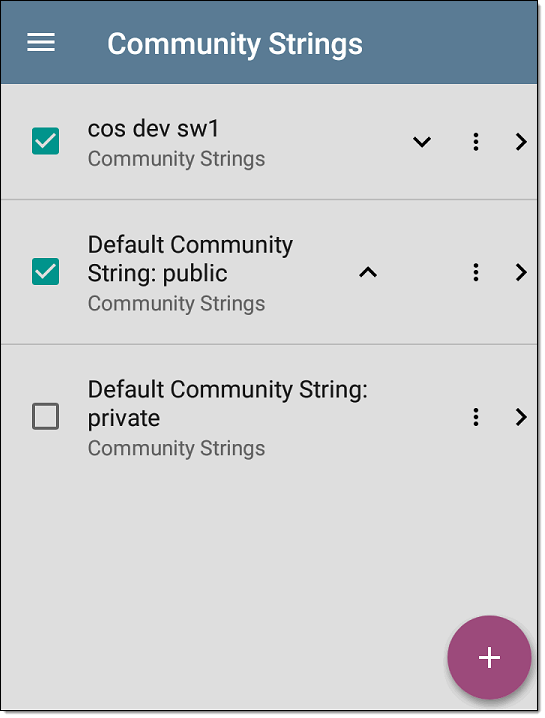
Task: Select the Default Community String: private title
Action: tap(228, 403)
